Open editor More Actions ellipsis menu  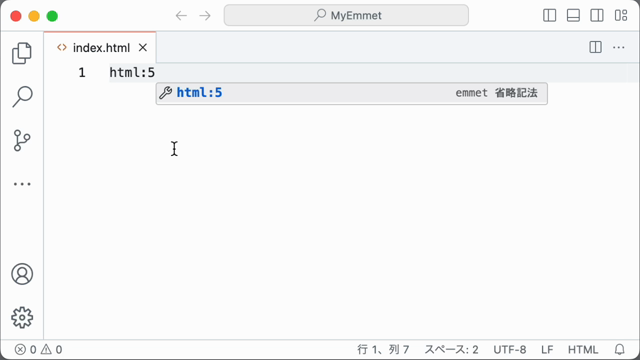coord(619,47)
